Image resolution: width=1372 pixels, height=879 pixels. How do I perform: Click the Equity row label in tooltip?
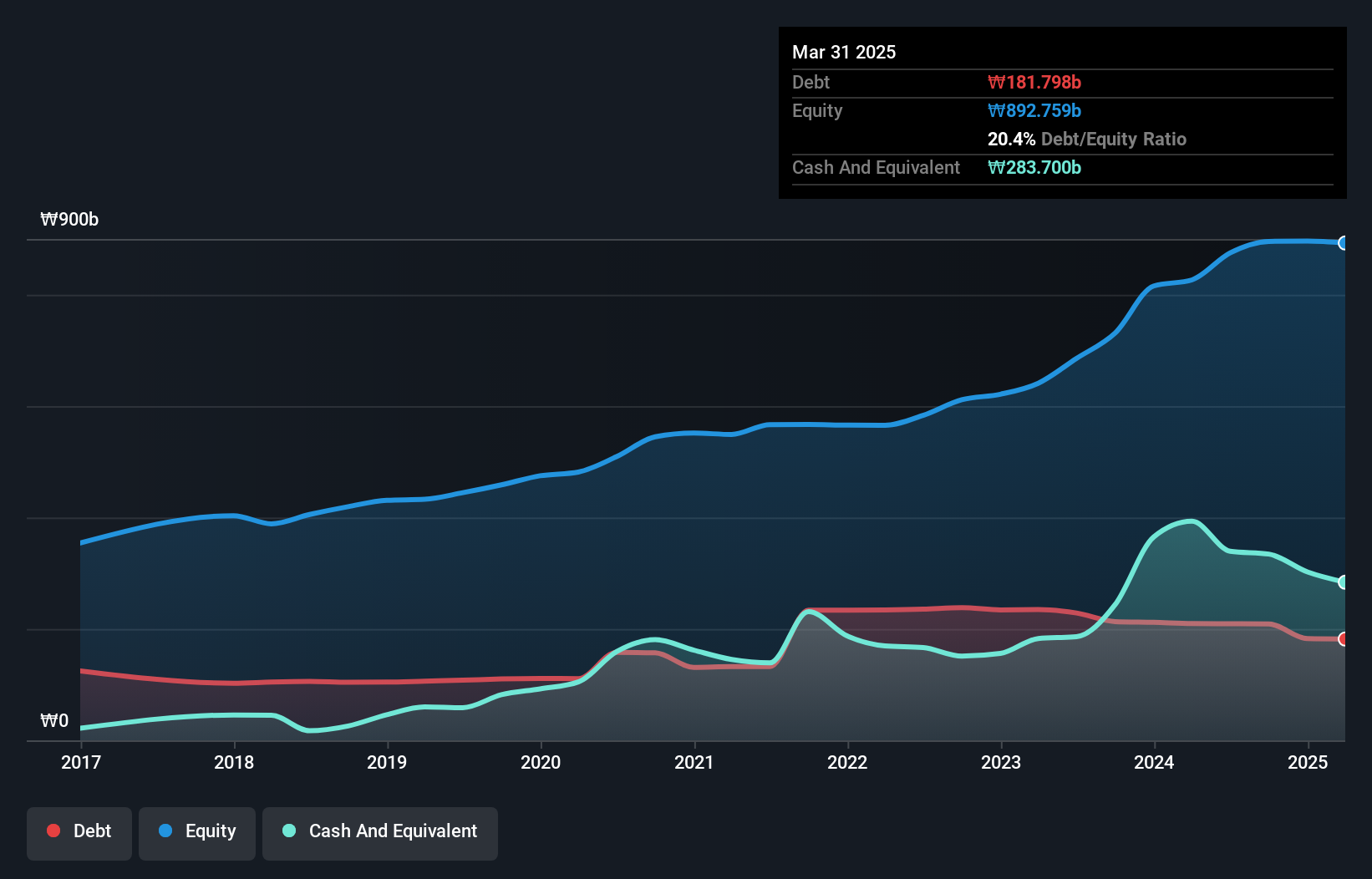(817, 110)
